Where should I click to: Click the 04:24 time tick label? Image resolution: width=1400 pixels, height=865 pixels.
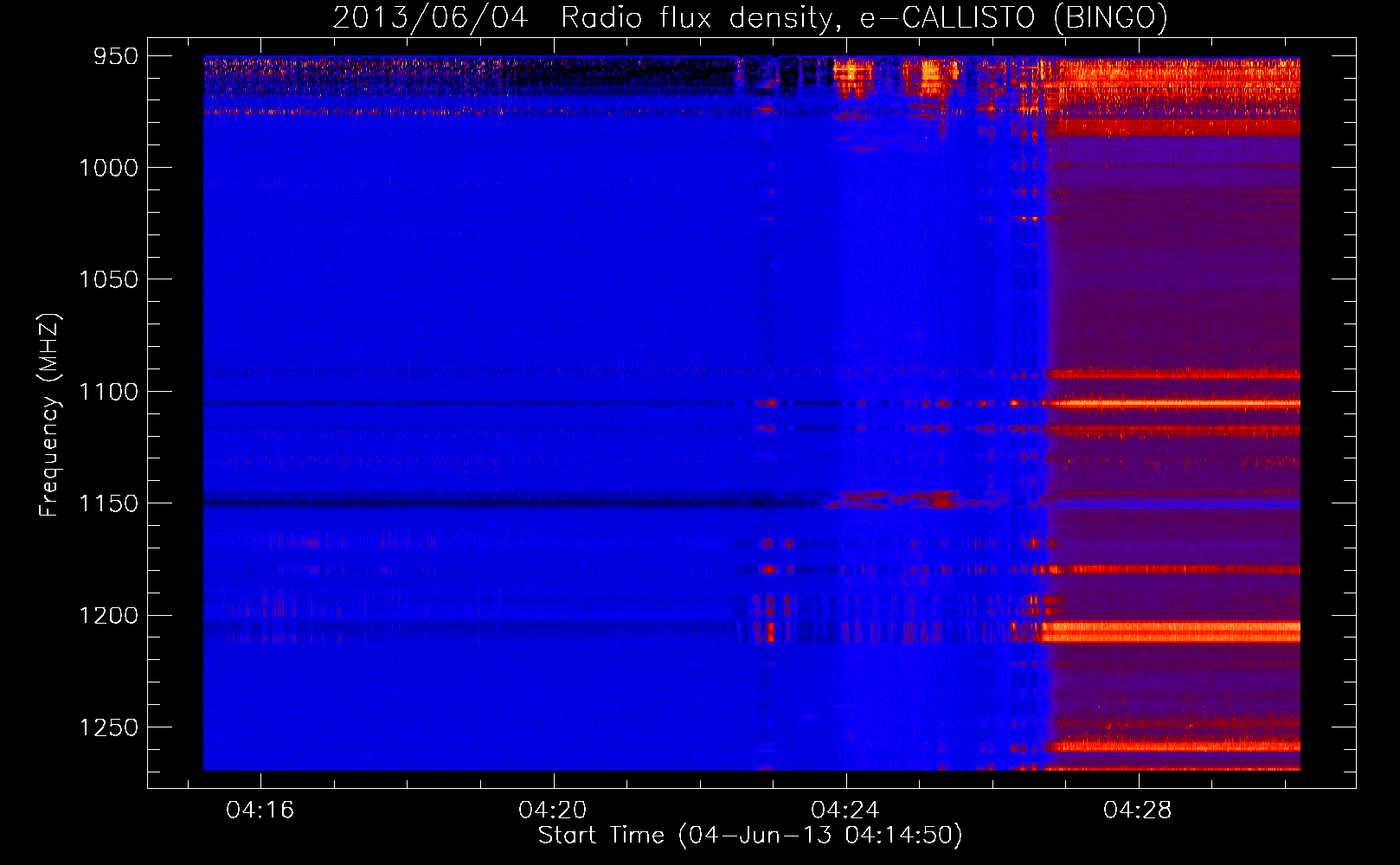(845, 810)
